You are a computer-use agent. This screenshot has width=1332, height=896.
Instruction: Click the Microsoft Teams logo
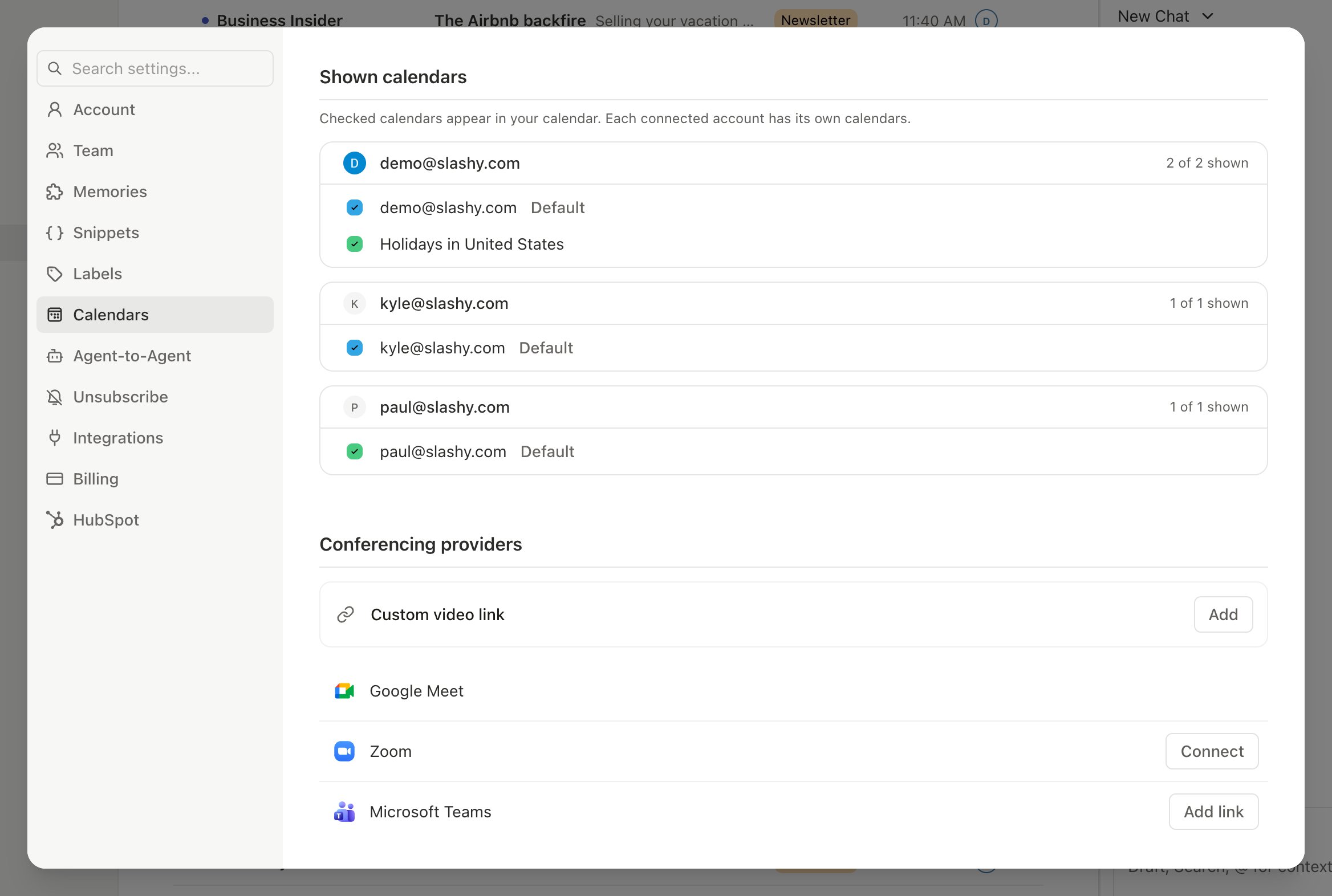(344, 812)
